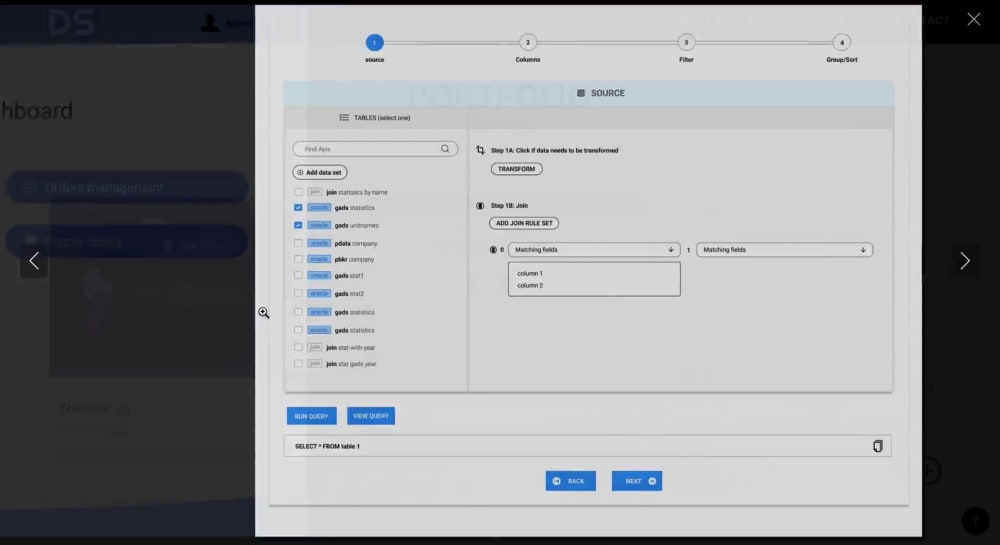The image size is (1000, 545).
Task: Go to the next image with right arrow
Action: click(x=965, y=260)
